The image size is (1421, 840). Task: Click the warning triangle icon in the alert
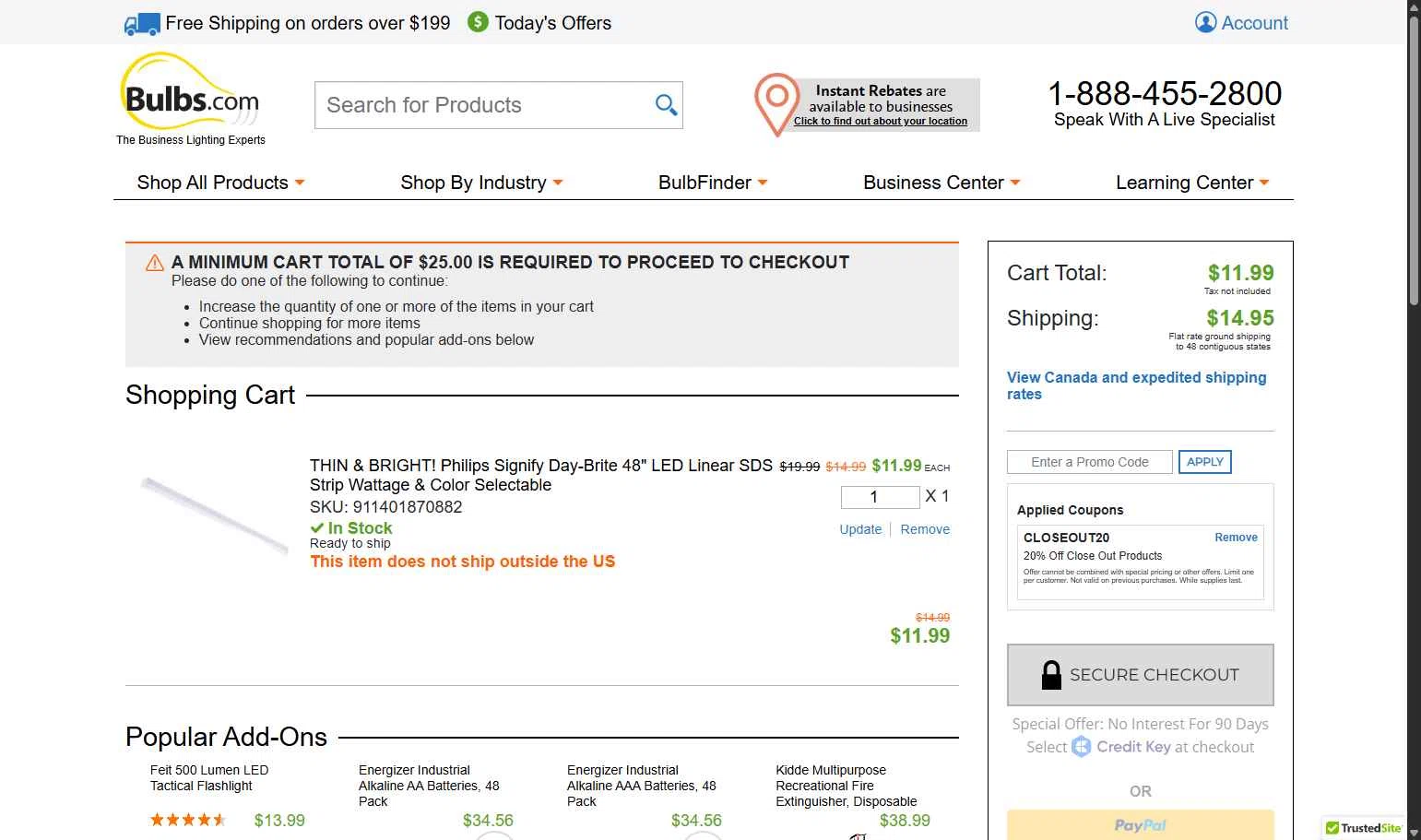[155, 263]
